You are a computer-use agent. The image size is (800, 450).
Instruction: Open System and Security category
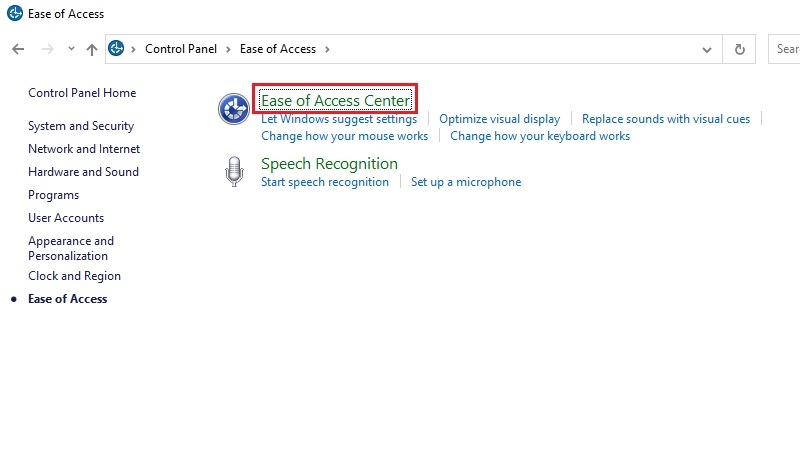pos(81,126)
